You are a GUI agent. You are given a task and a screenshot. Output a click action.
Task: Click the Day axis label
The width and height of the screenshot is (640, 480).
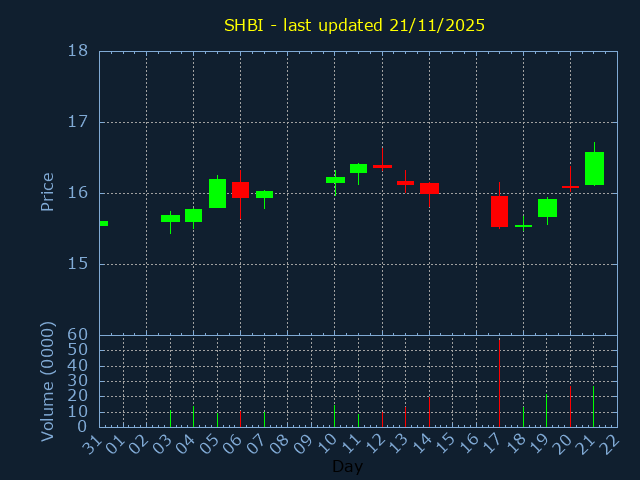[x=347, y=466]
